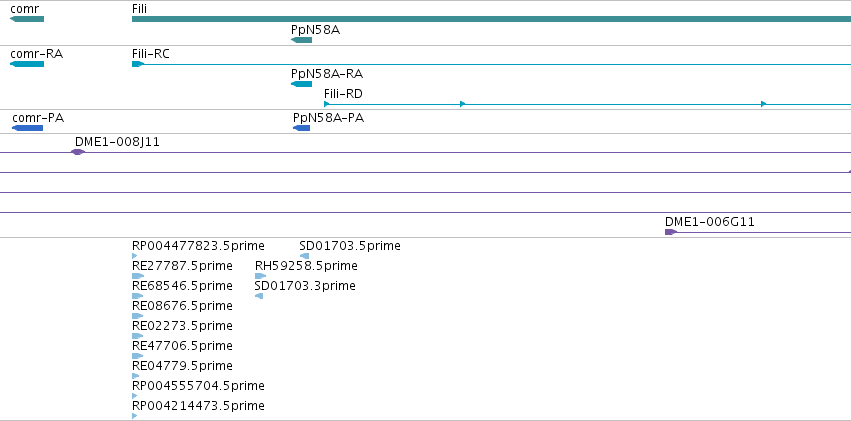Click the SD01703.3prime EST arrow
Viewport: 851px width, 421px height.
tap(259, 296)
